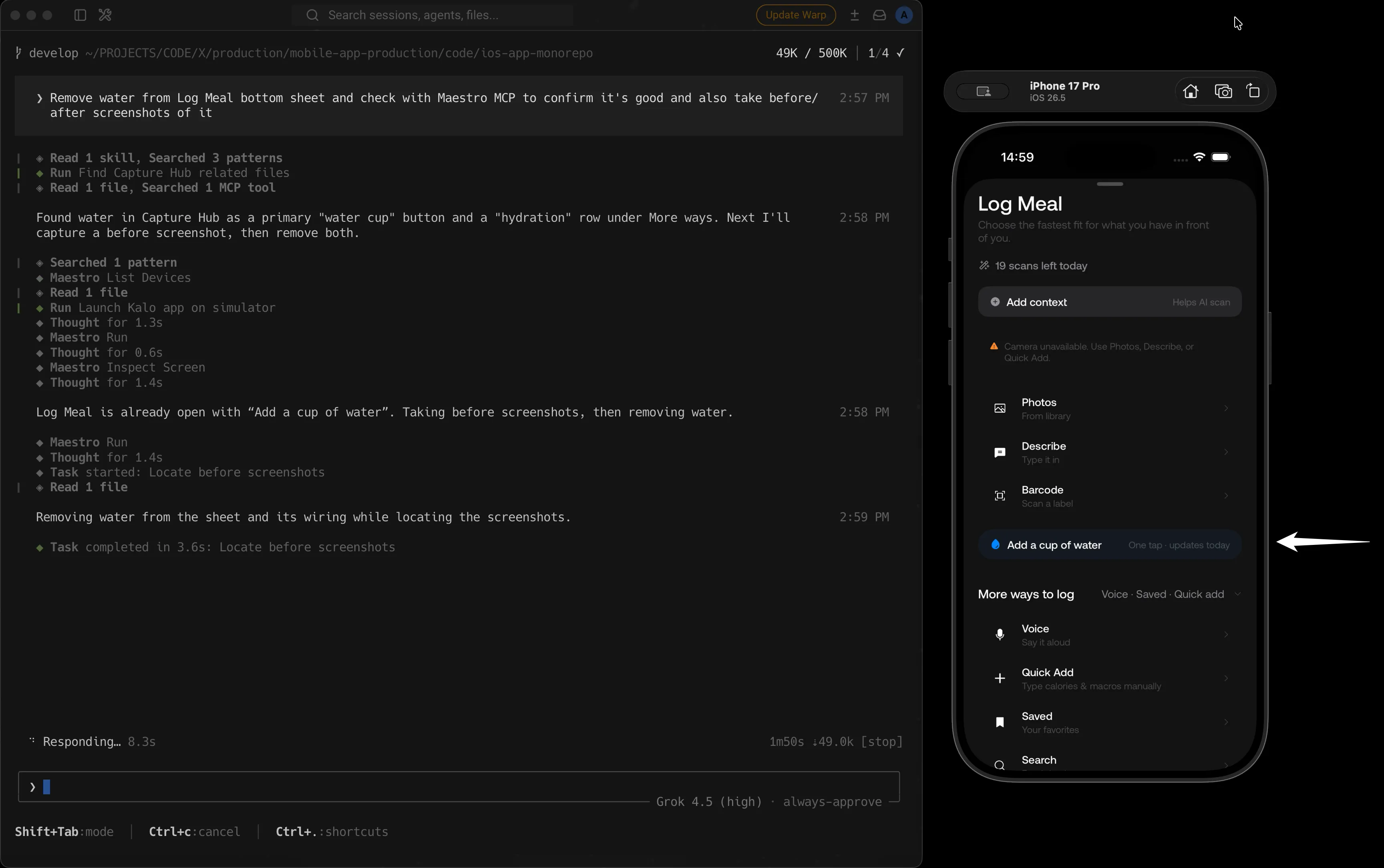Expand the Read 1 skill, Searched 3 patterns group
The width and height of the screenshot is (1384, 868).
(166, 158)
